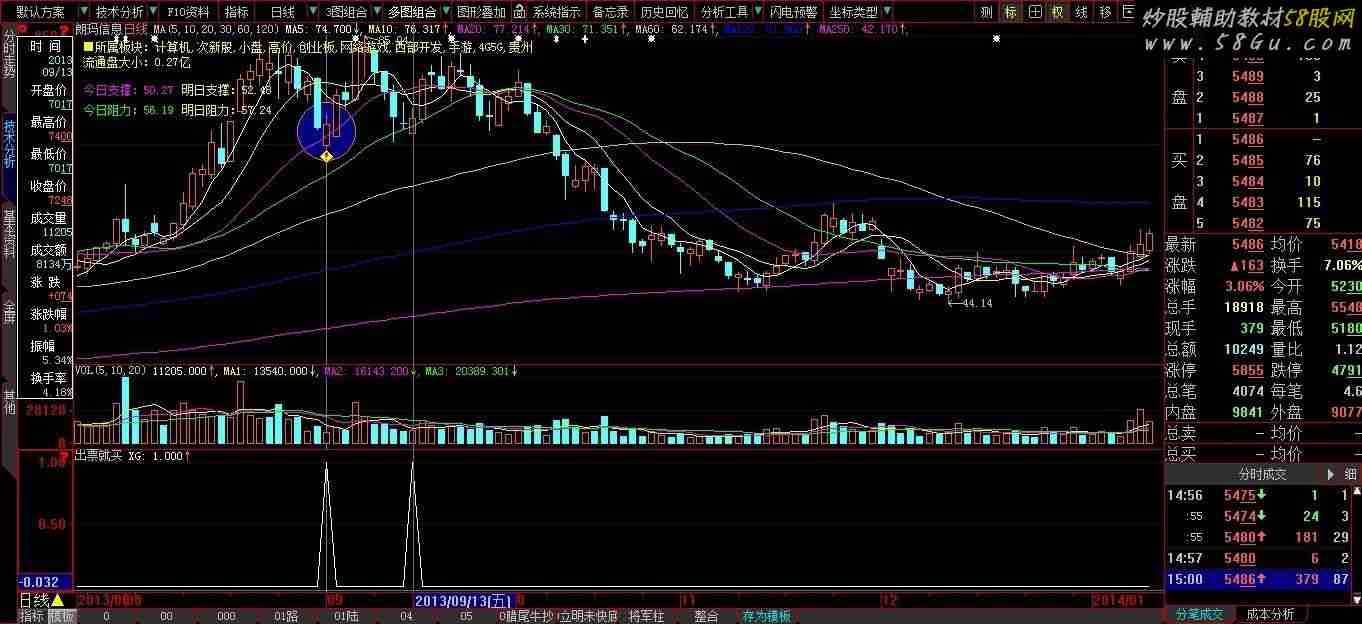1362x624 pixels.
Task: Click the 今日支撑: 50.27 label
Action: 128,90
